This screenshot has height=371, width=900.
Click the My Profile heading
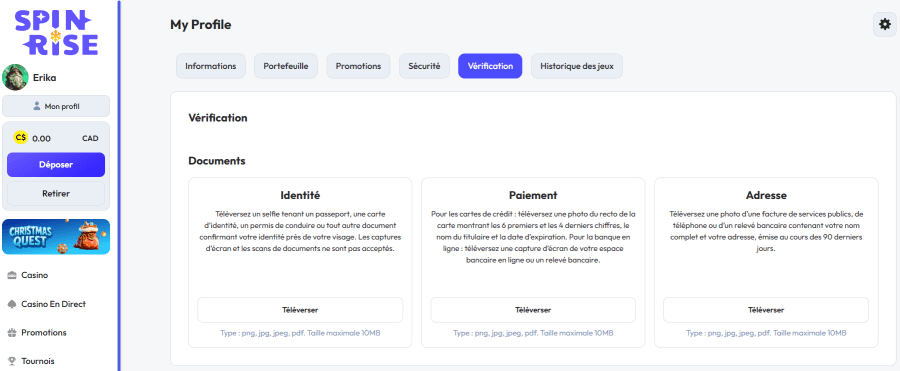[x=201, y=25]
